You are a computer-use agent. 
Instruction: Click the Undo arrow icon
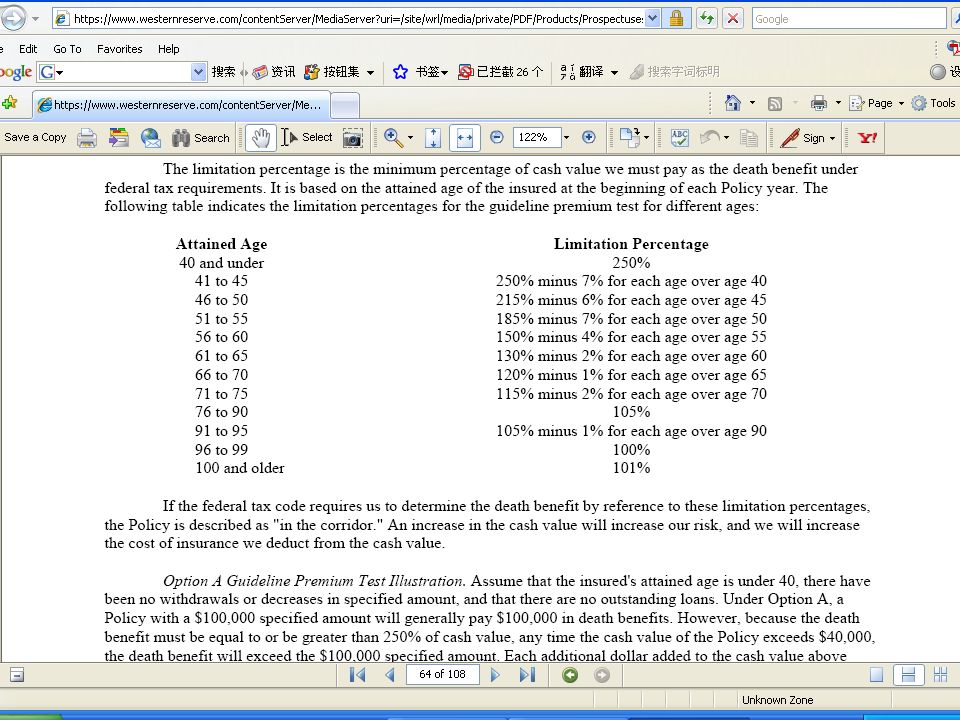click(x=710, y=138)
